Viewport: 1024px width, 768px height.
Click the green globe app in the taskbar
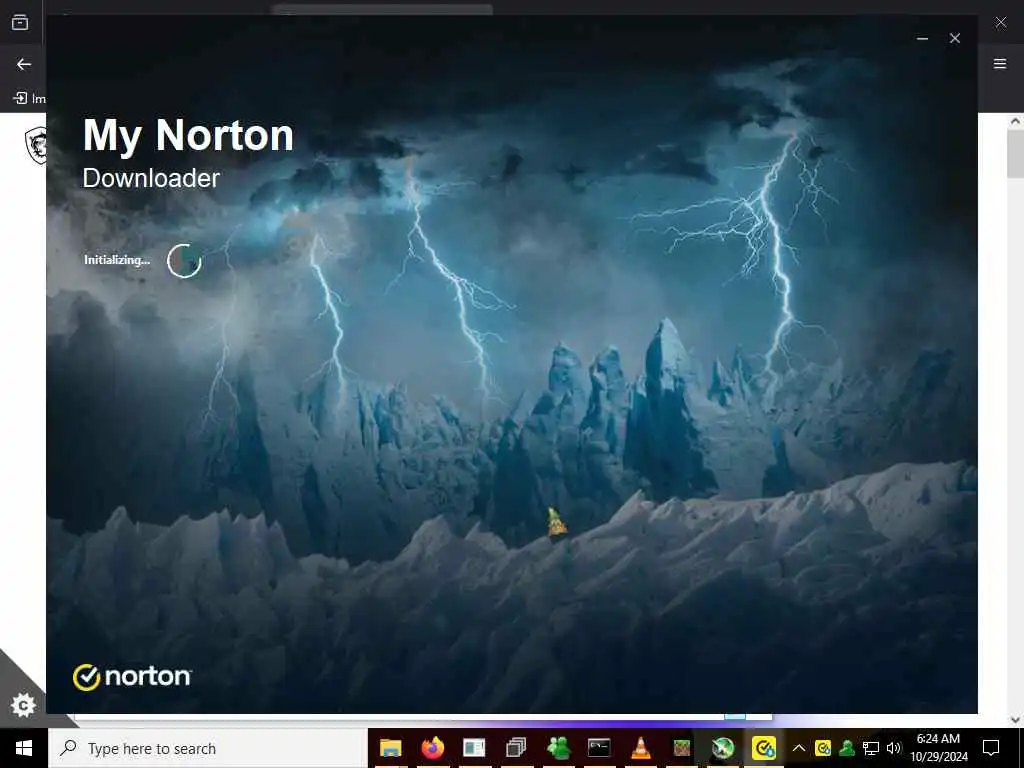click(x=723, y=748)
